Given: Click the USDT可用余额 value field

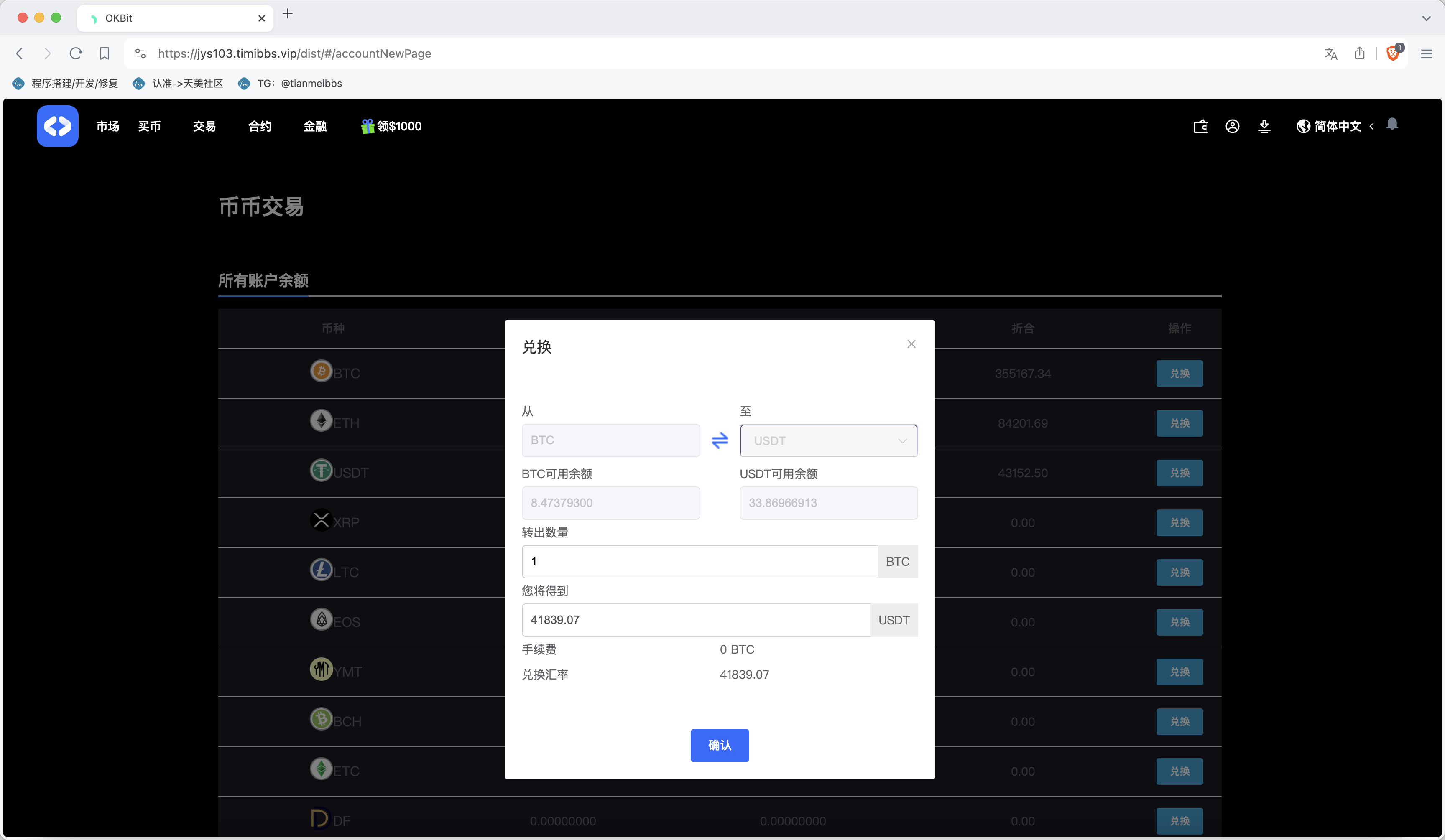Looking at the screenshot, I should (x=829, y=503).
